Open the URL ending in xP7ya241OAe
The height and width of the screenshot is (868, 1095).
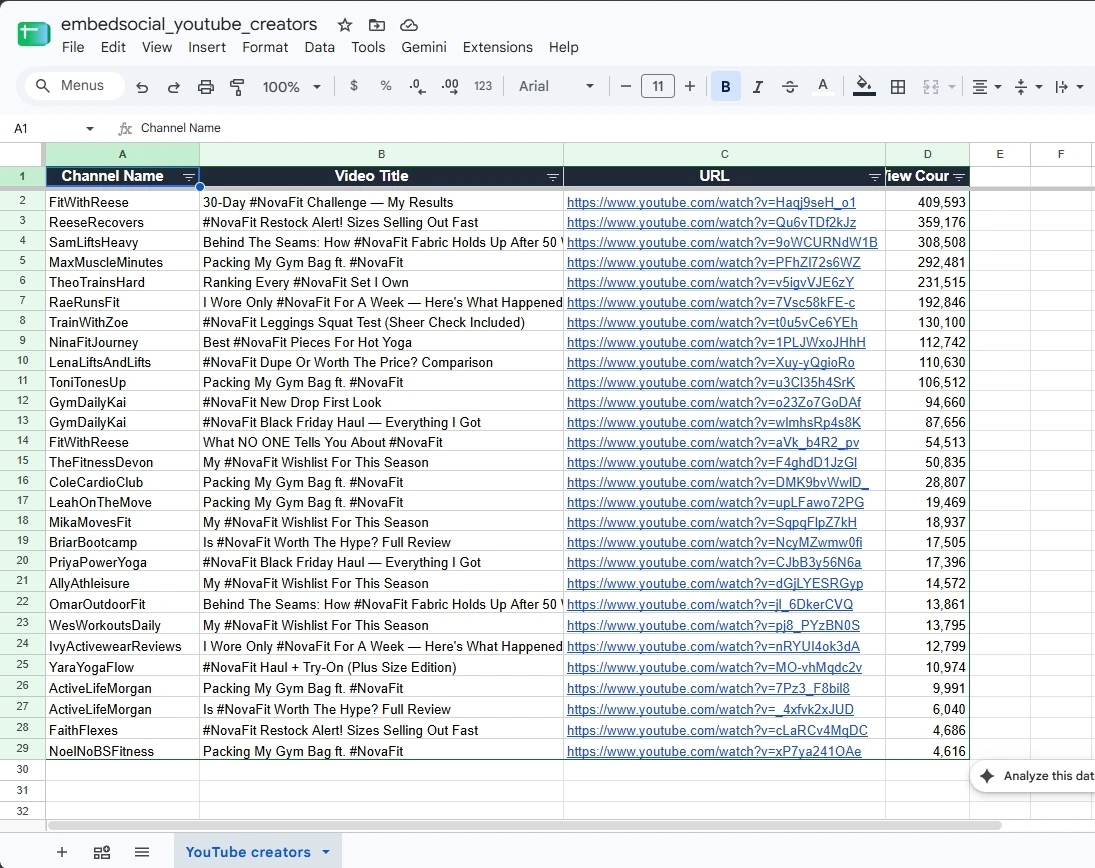coord(714,751)
